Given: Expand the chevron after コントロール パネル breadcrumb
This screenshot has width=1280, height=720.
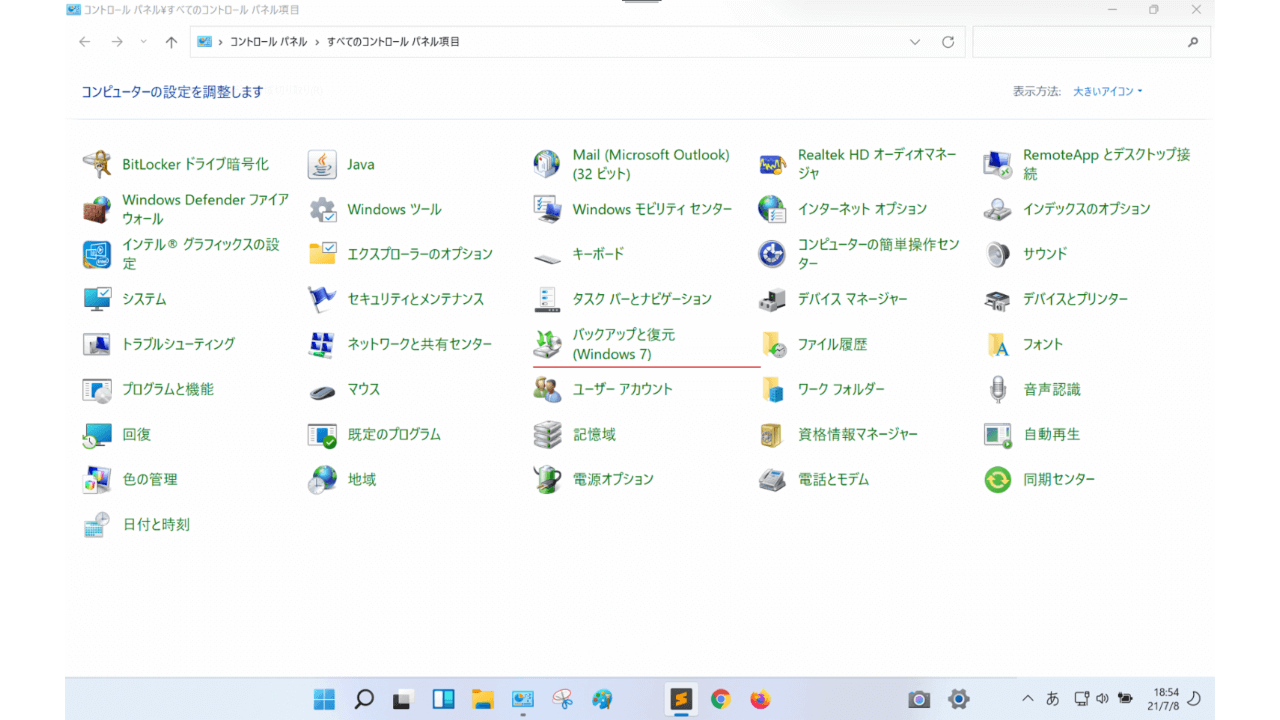Looking at the screenshot, I should pyautogui.click(x=317, y=42).
